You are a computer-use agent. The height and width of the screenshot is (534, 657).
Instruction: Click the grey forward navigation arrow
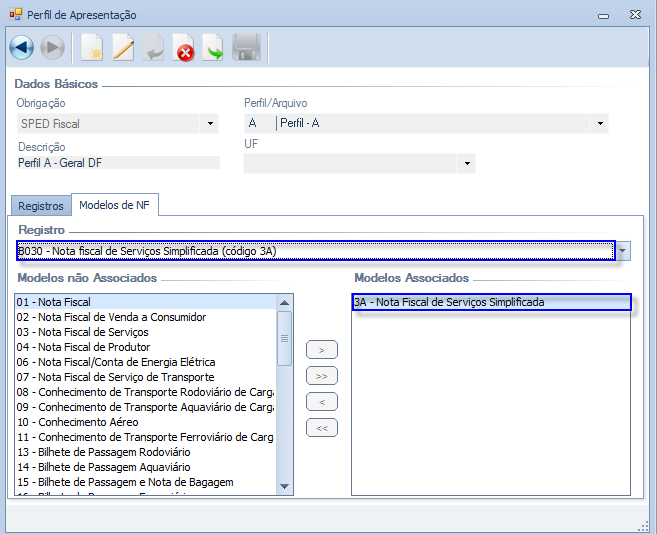click(x=52, y=47)
